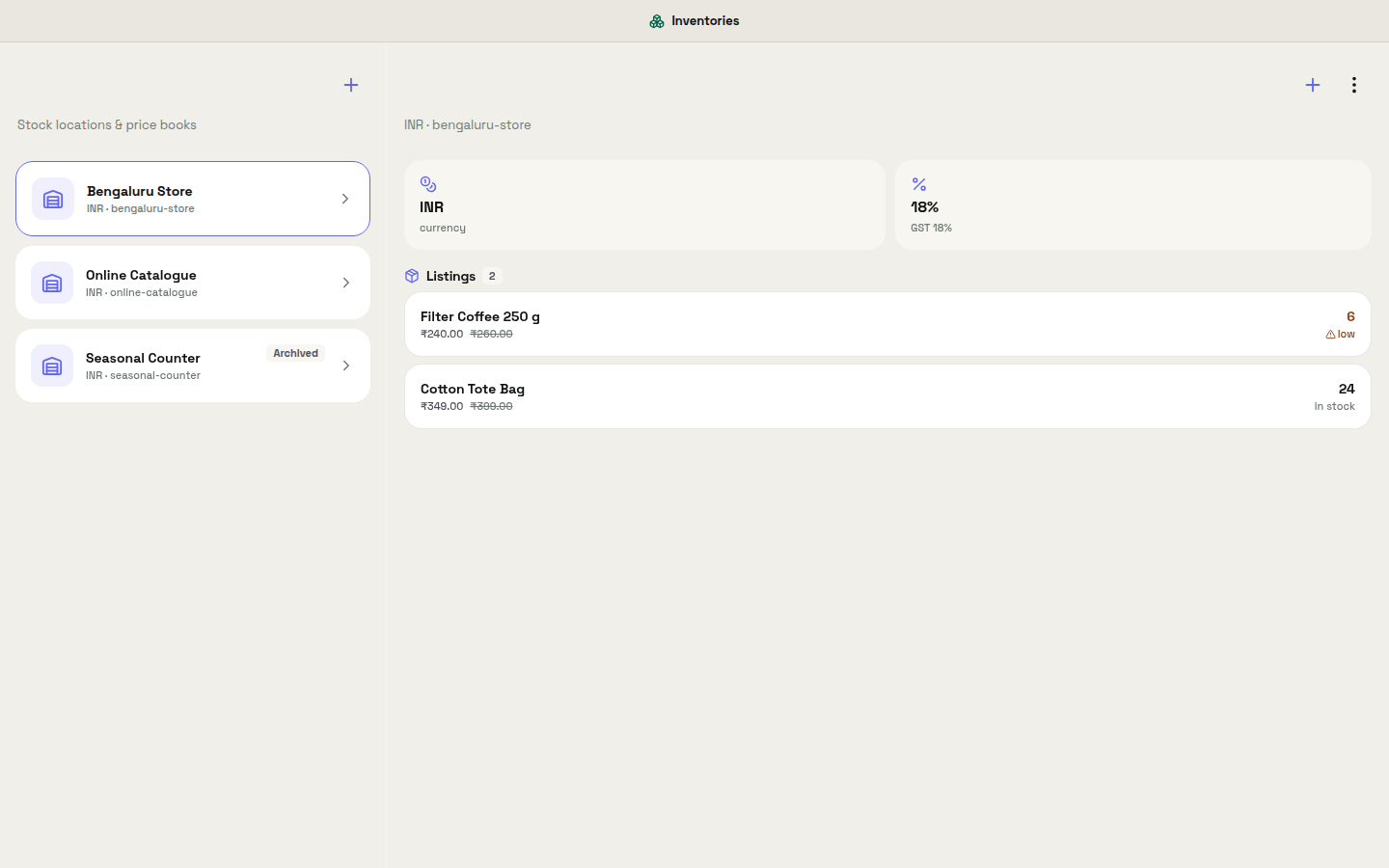Click the Bengaluru Store warehouse icon
This screenshot has height=868, width=1389.
[x=53, y=199]
